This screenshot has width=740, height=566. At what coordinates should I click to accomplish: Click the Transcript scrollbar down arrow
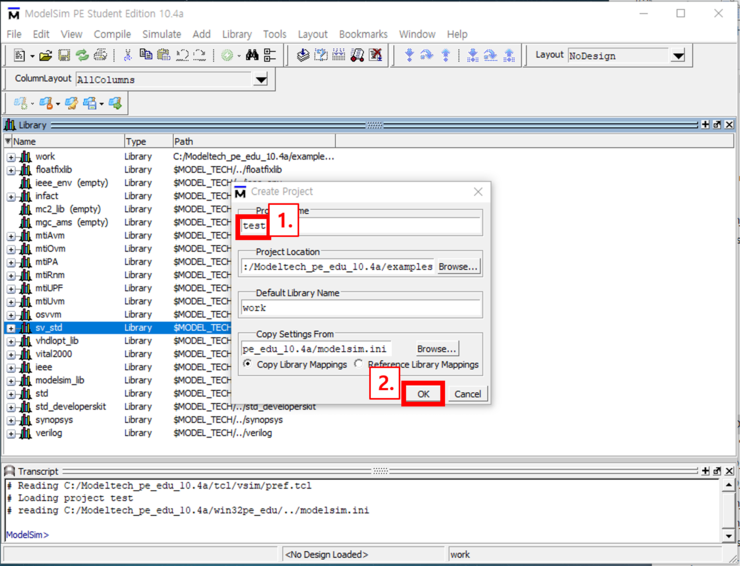[x=729, y=536]
